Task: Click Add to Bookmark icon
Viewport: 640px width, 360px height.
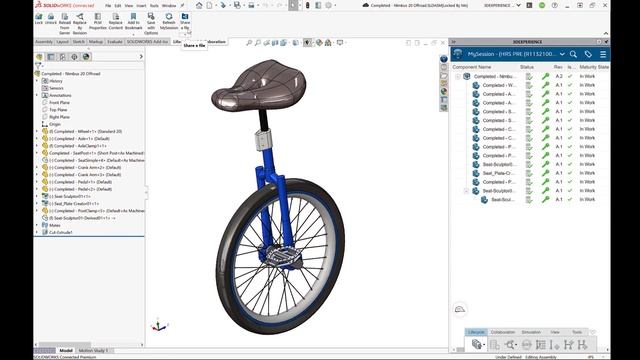Action: pos(133,16)
